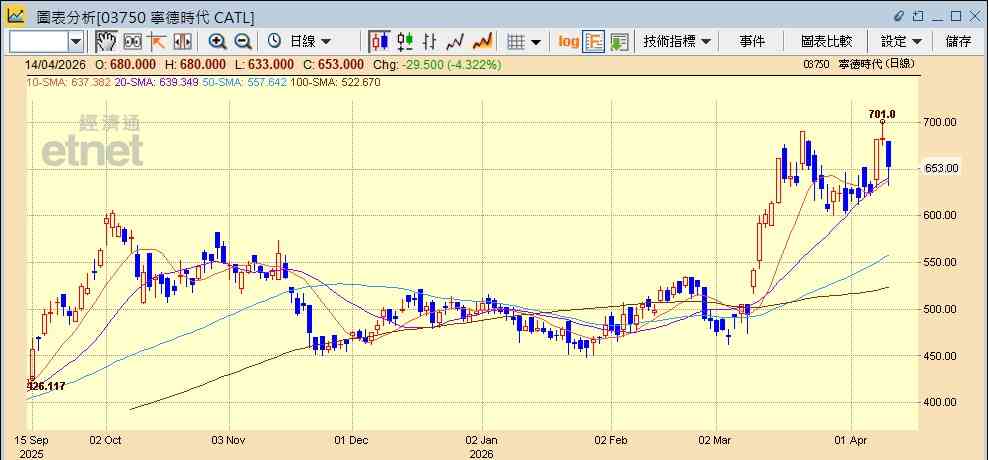This screenshot has height=460, width=989.
Task: Click the 03750 寧德時代 (日線) chart label
Action: click(860, 64)
